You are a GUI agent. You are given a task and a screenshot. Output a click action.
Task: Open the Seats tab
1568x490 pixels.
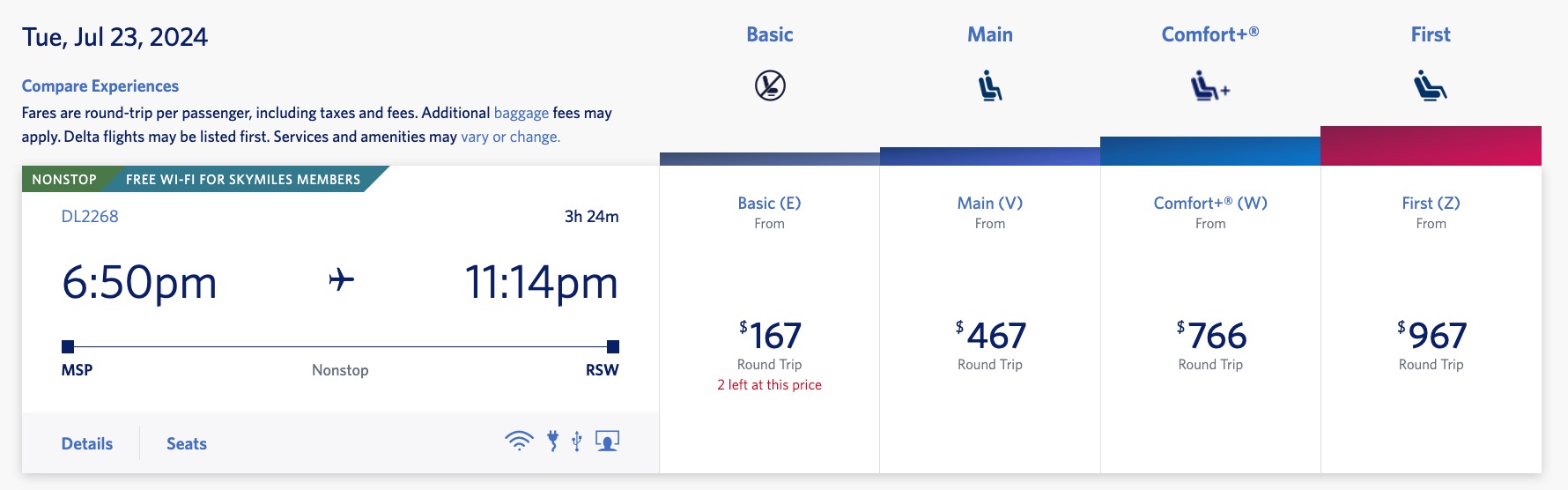point(187,443)
